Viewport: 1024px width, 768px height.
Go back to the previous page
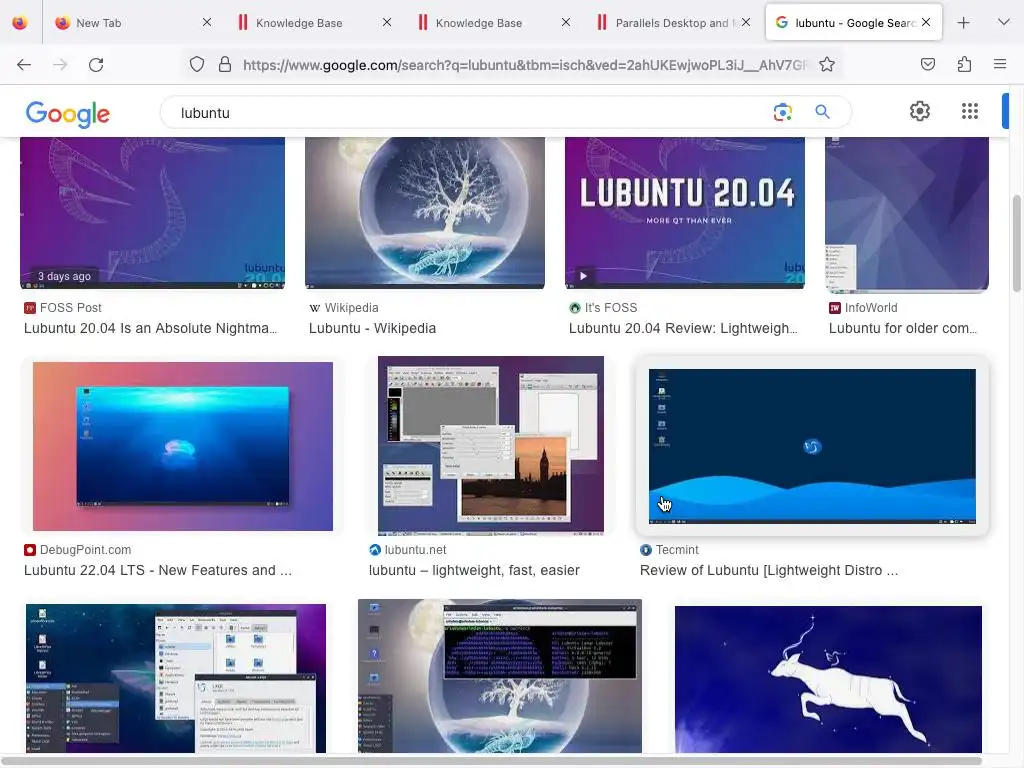[x=24, y=65]
